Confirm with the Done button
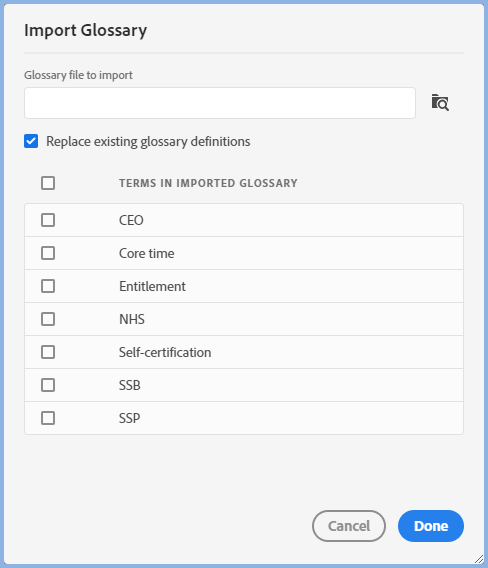Screen dimensions: 488x568 tap(431, 526)
